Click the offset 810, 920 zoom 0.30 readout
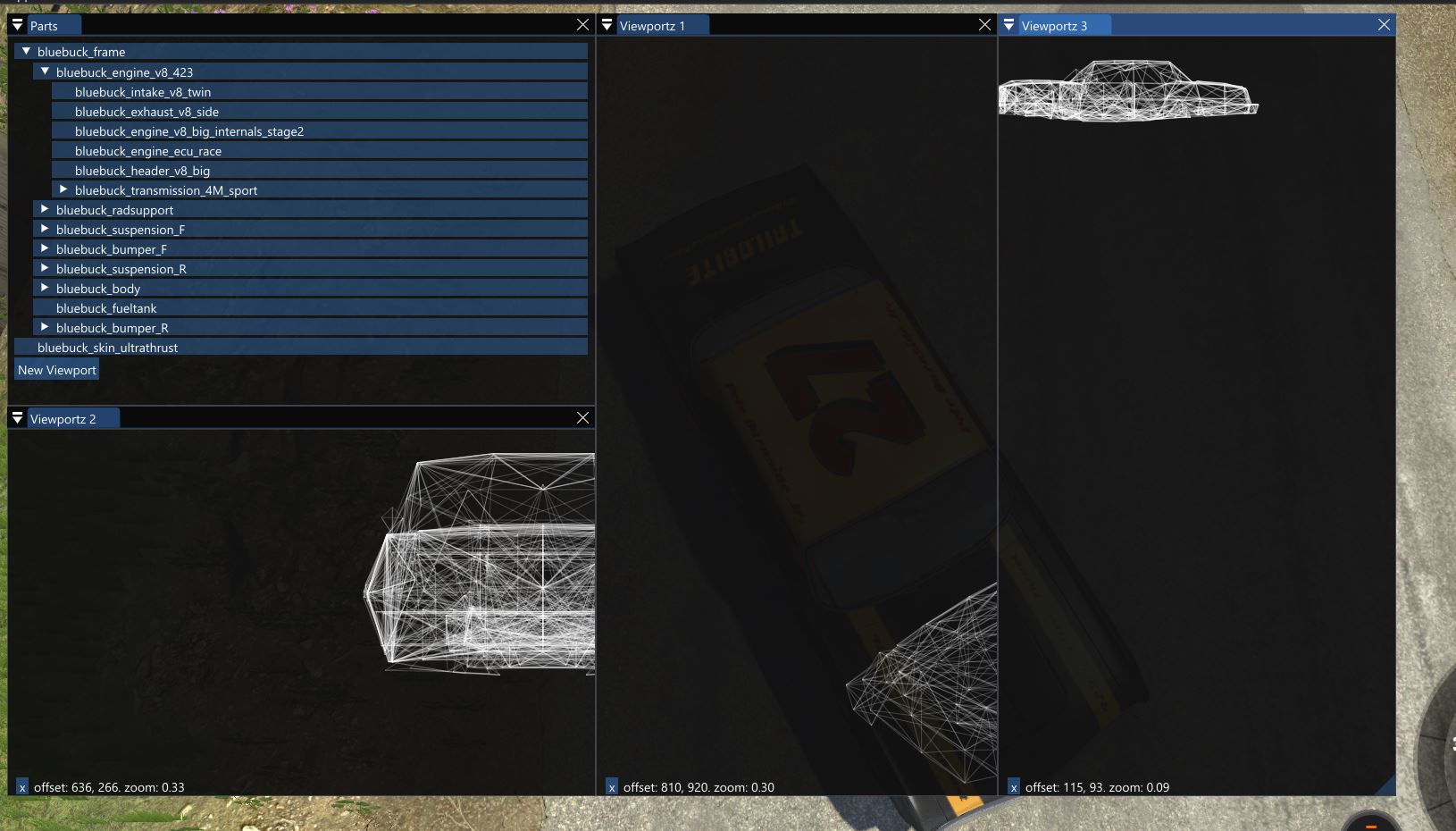This screenshot has height=831, width=1456. coord(699,787)
